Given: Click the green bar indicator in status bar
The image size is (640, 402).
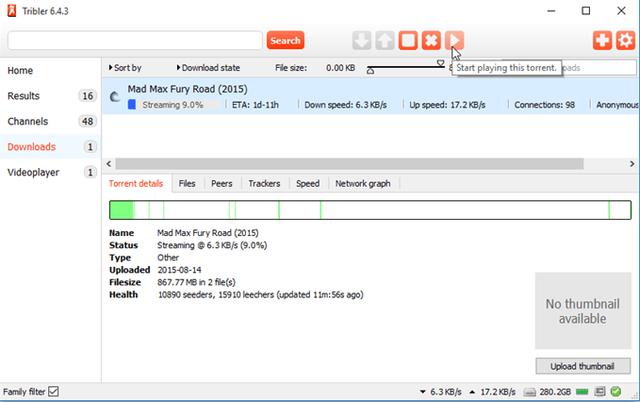Looking at the screenshot, I should 582,392.
